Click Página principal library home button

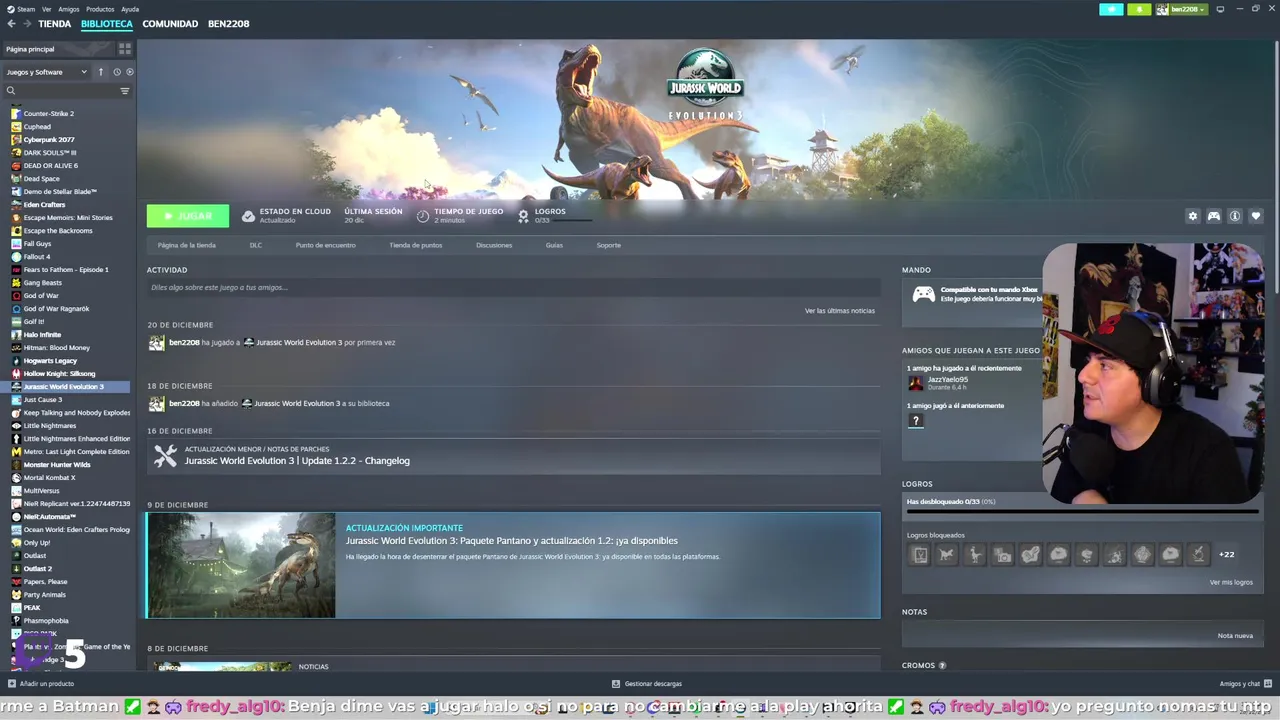pos(58,49)
